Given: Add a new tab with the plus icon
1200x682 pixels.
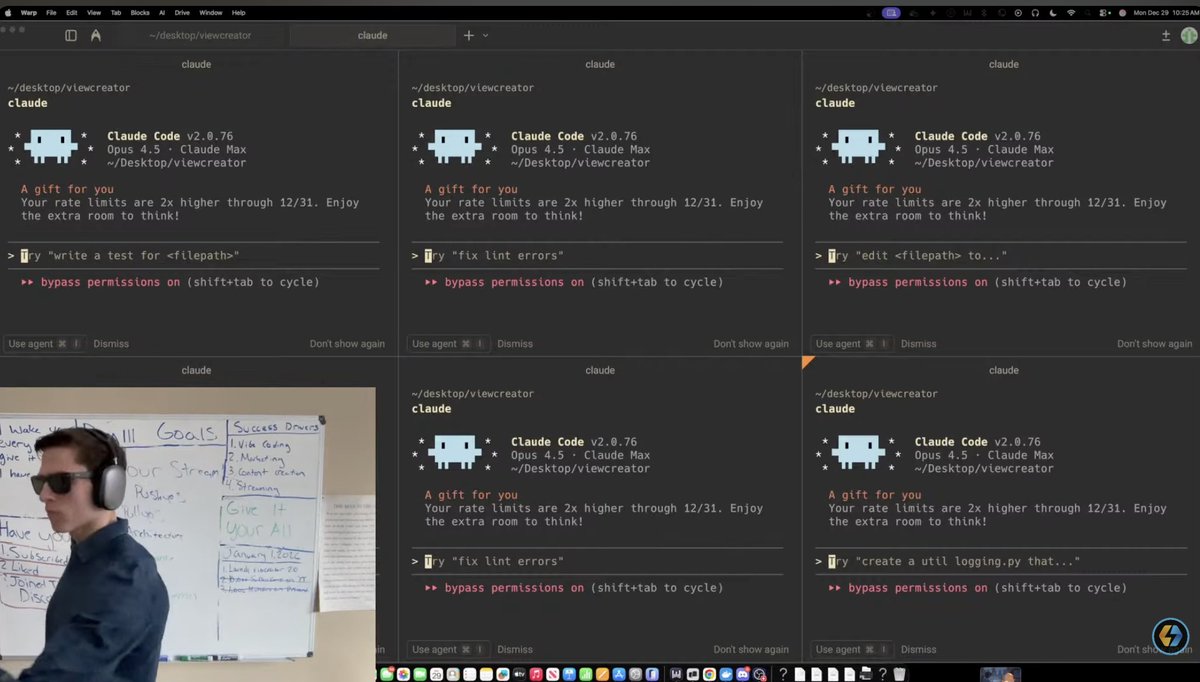Looking at the screenshot, I should tap(468, 35).
